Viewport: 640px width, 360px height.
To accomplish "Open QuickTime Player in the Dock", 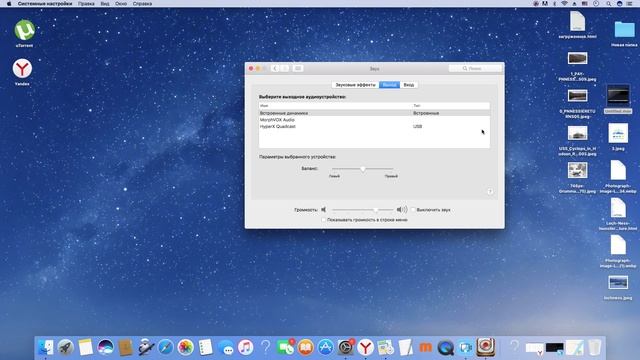I will tap(445, 347).
